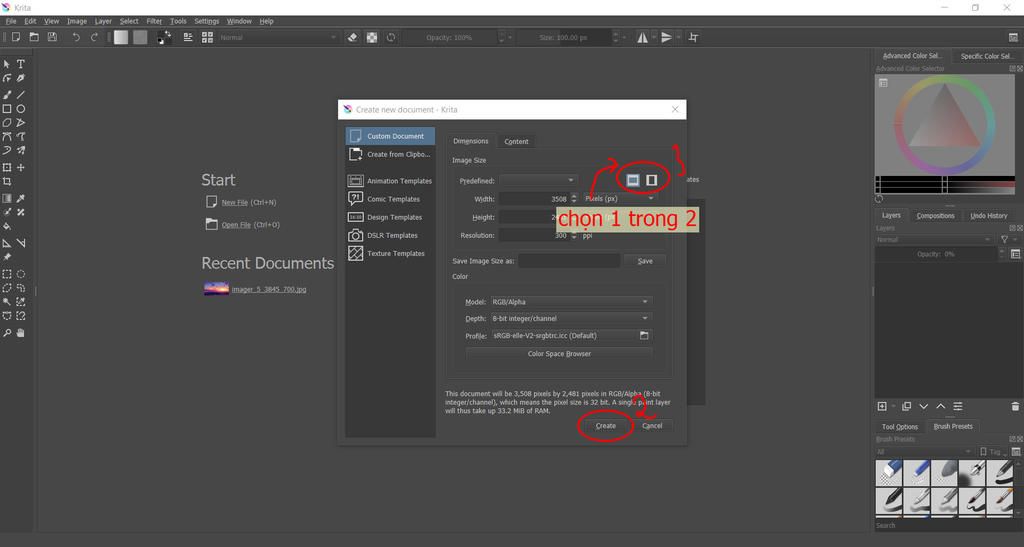
Task: Open the Settings menu
Action: point(206,21)
